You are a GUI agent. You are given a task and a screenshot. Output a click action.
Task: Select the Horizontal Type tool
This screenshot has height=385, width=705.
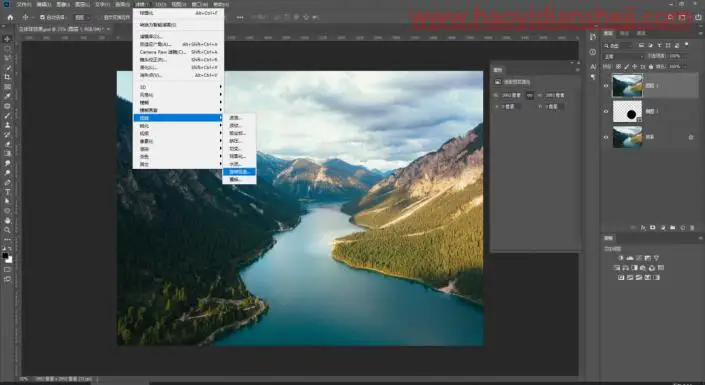pos(7,192)
